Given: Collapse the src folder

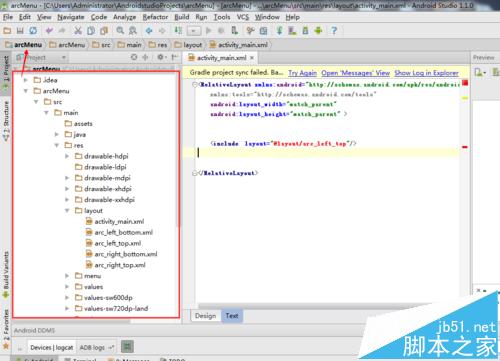Looking at the screenshot, I should tap(36, 102).
